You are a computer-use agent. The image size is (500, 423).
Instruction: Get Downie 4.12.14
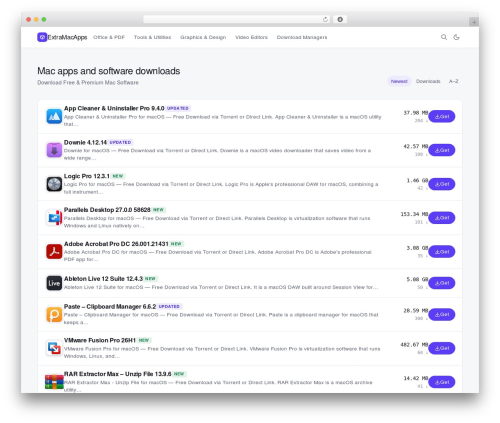(442, 150)
